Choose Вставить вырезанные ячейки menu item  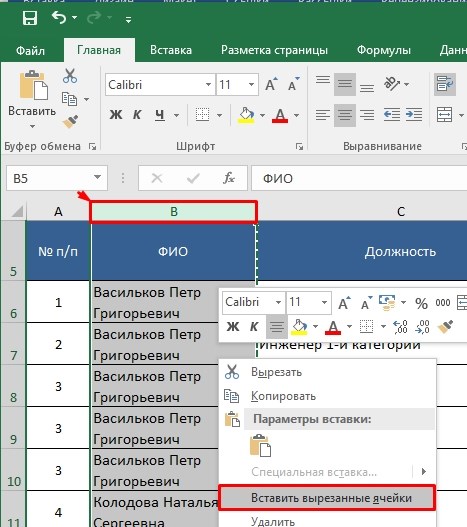click(327, 498)
